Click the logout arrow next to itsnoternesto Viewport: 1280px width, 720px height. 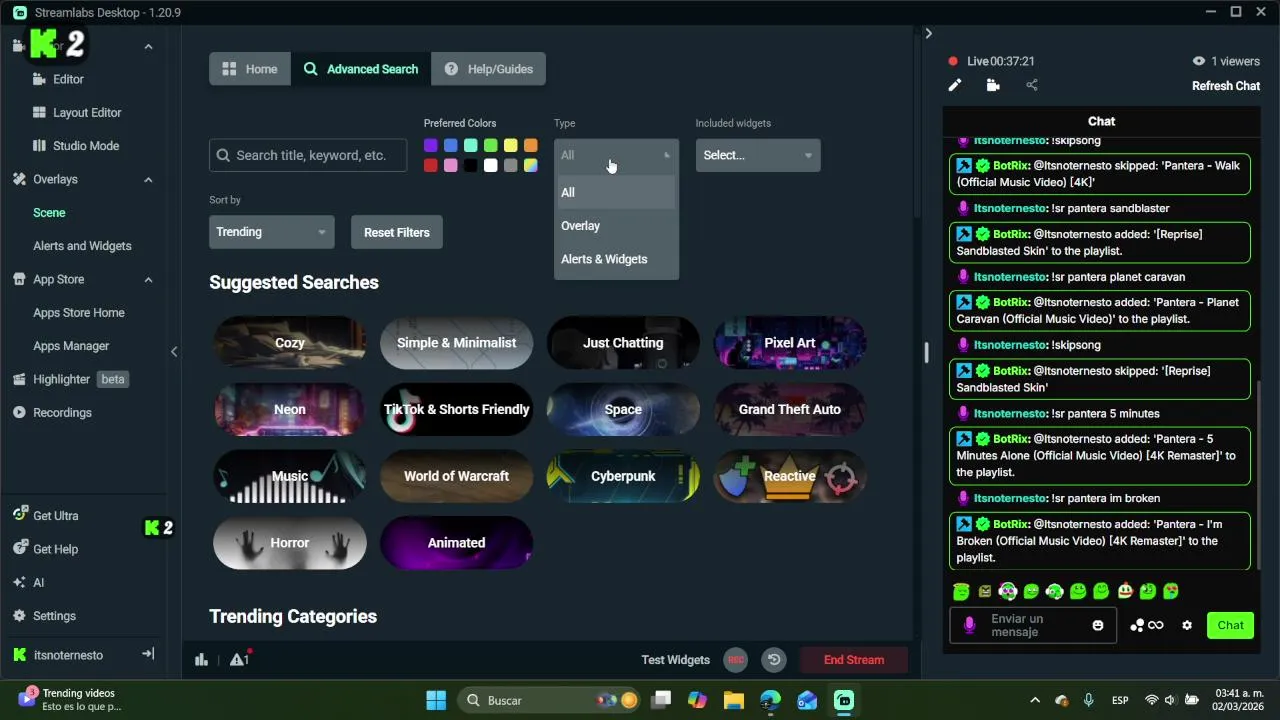pos(148,654)
